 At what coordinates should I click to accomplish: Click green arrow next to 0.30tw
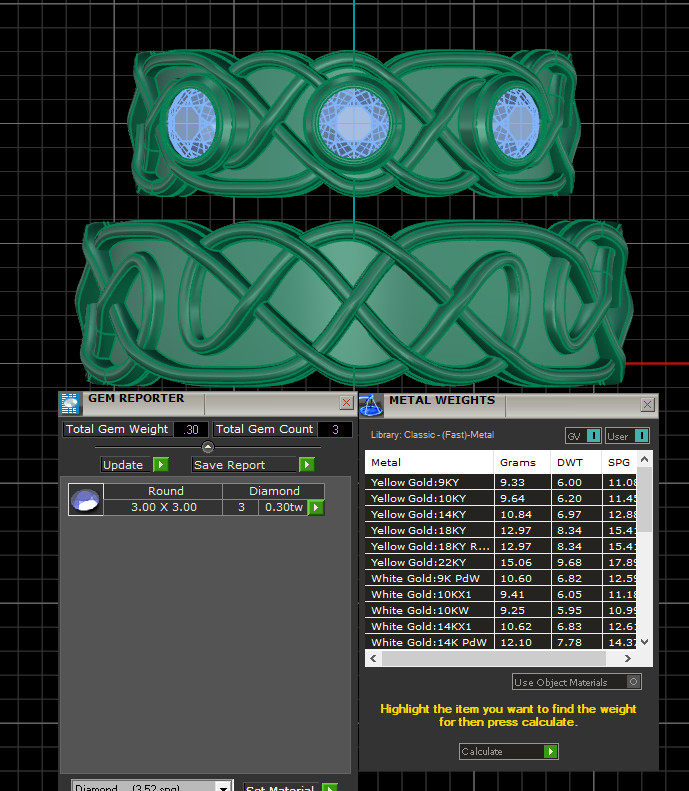[x=316, y=508]
